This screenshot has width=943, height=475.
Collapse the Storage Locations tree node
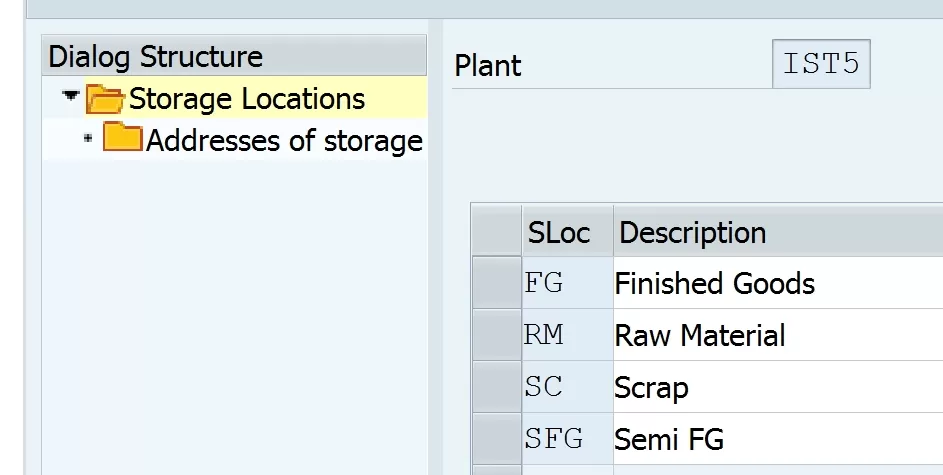point(71,96)
